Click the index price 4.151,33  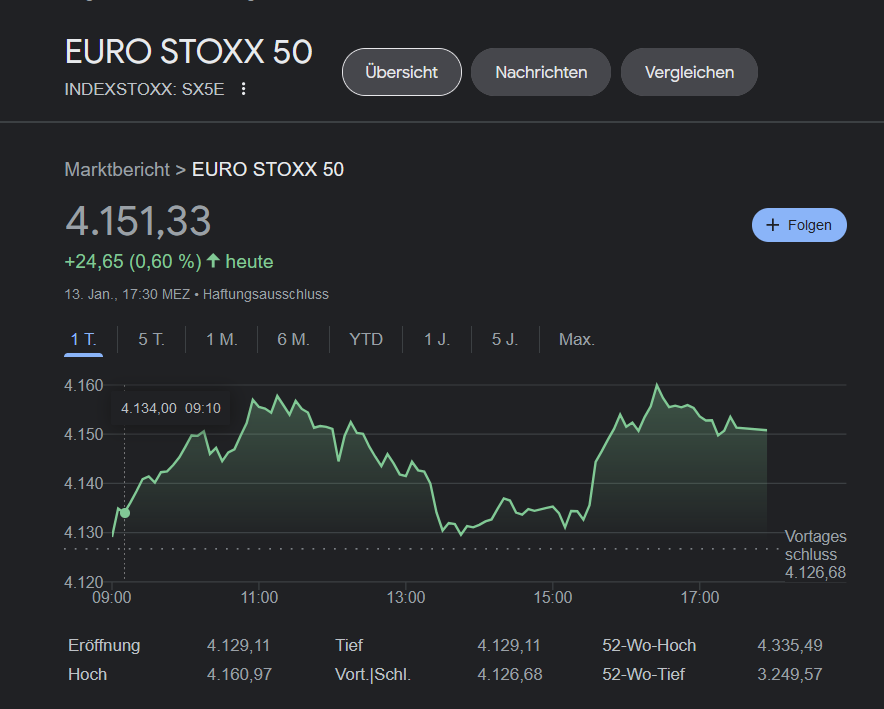138,221
